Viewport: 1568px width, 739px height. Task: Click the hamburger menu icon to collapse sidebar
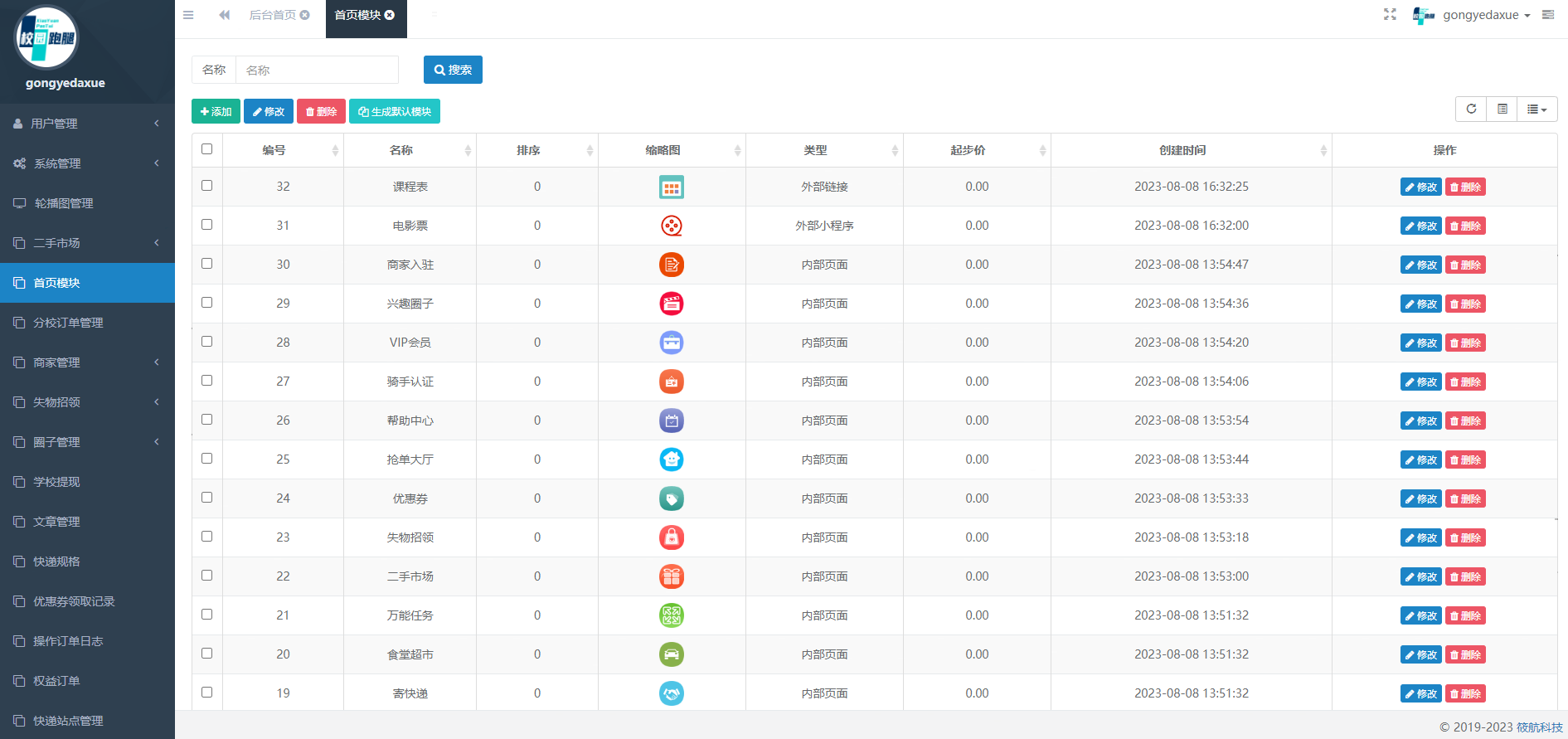click(188, 15)
